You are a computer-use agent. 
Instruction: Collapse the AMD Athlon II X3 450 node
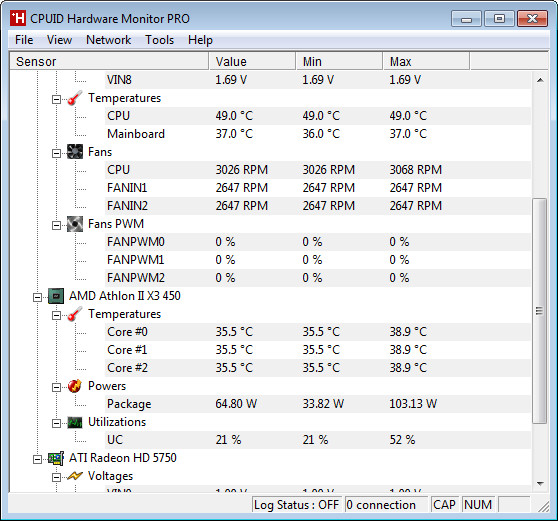point(37,297)
